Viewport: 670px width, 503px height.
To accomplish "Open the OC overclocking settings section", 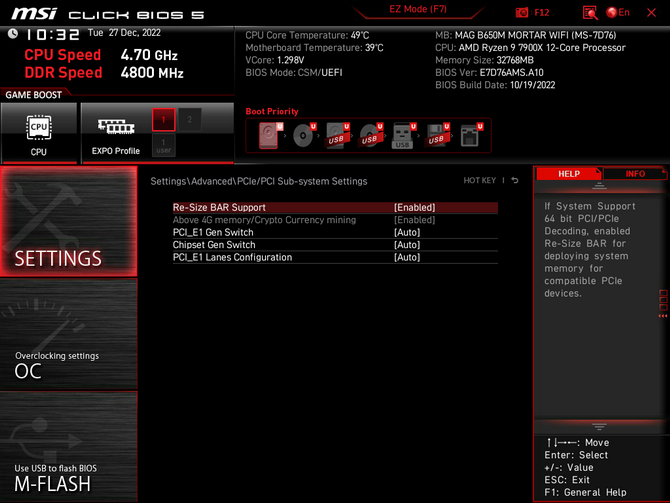I will click(x=68, y=334).
